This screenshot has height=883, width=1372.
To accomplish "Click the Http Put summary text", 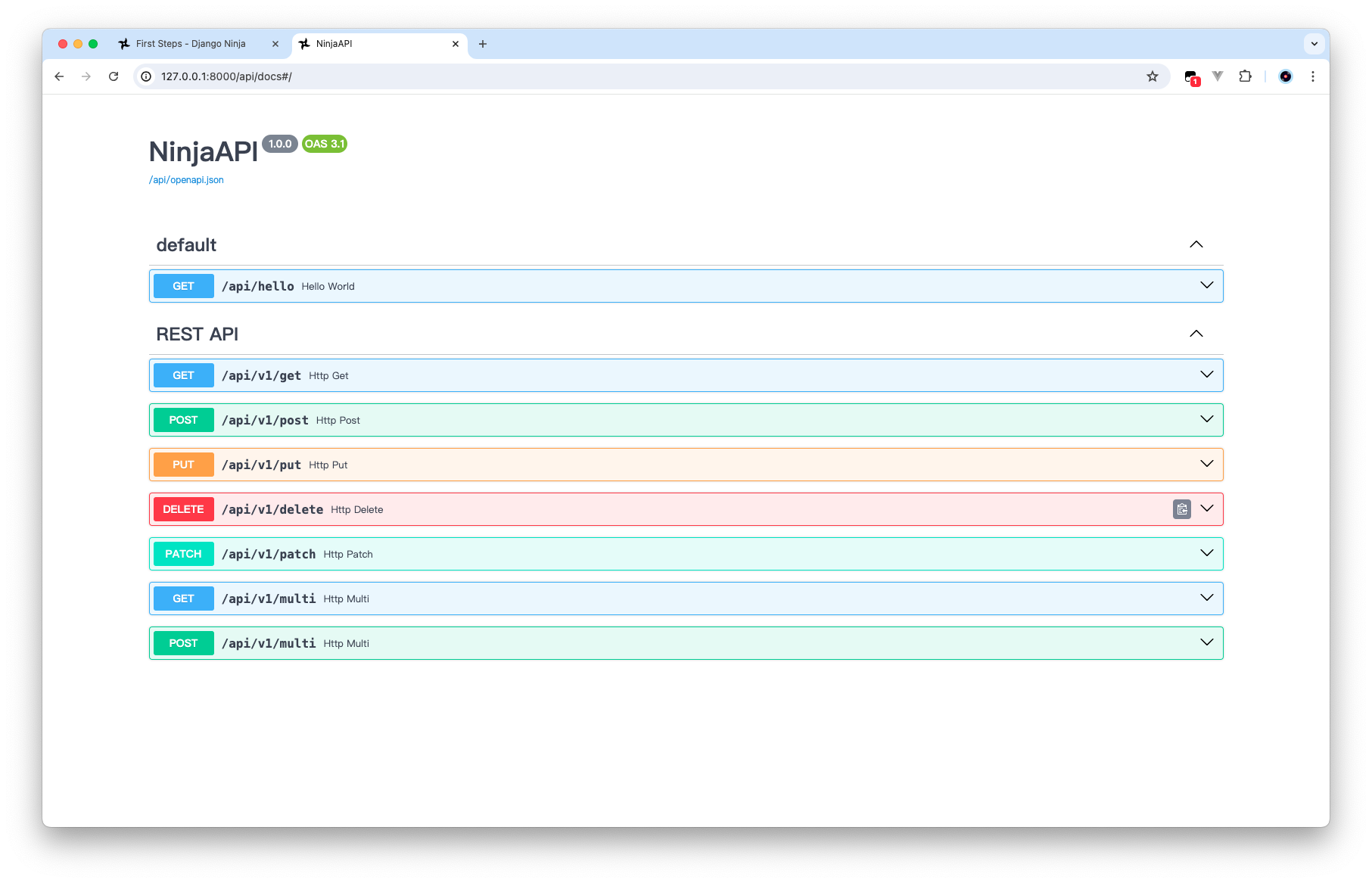I will [328, 465].
